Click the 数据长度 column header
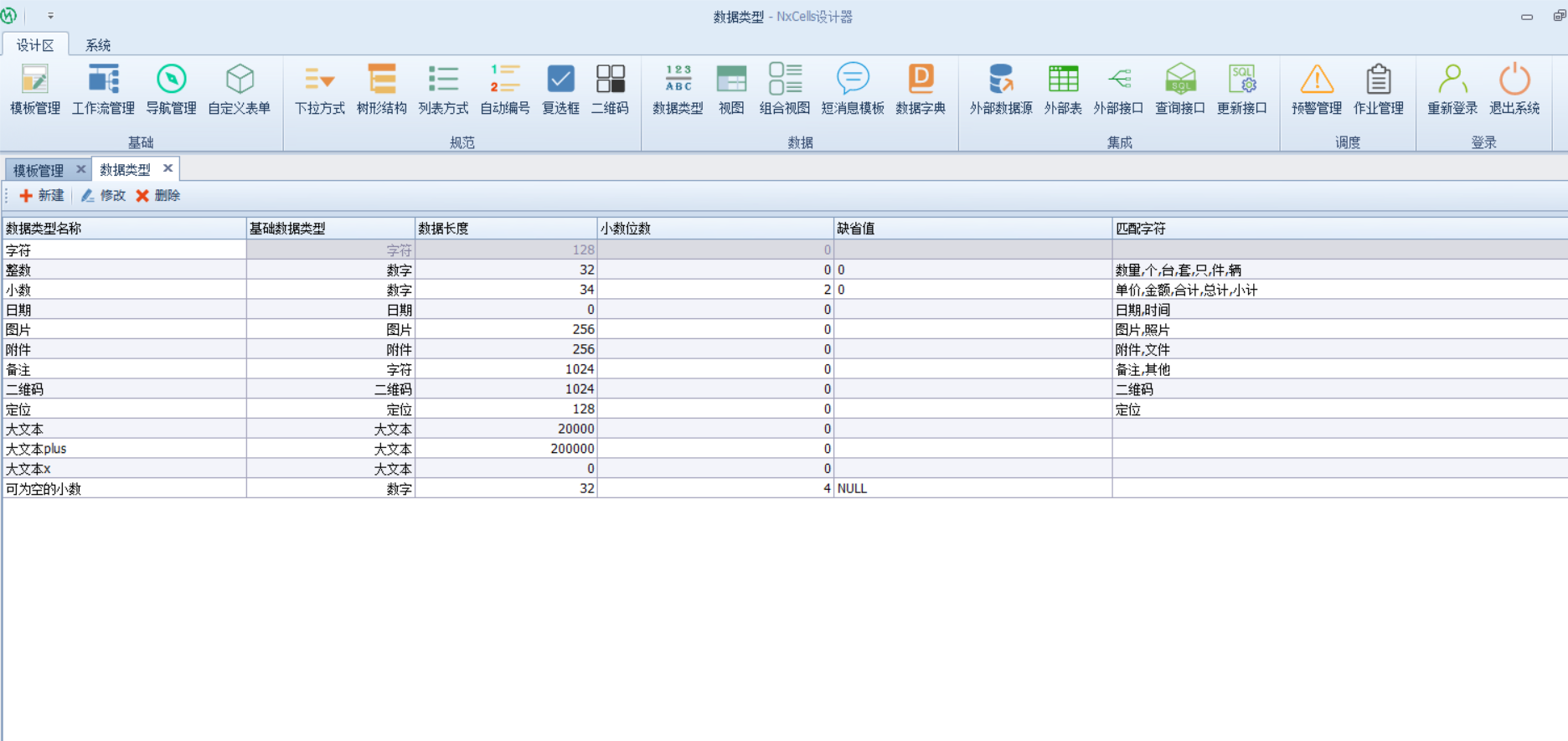Image resolution: width=1568 pixels, height=741 pixels. pos(505,229)
